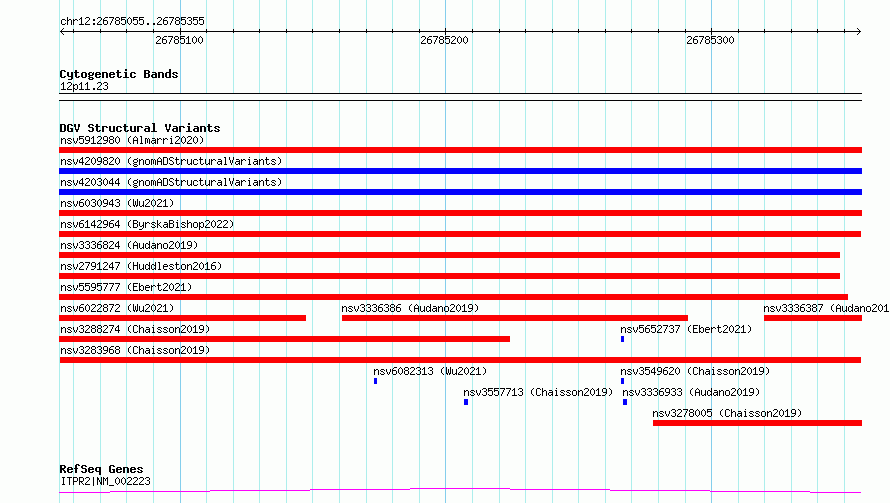
Task: Open nsv6022872 (Wu2021) variant label
Action: [x=117, y=308]
